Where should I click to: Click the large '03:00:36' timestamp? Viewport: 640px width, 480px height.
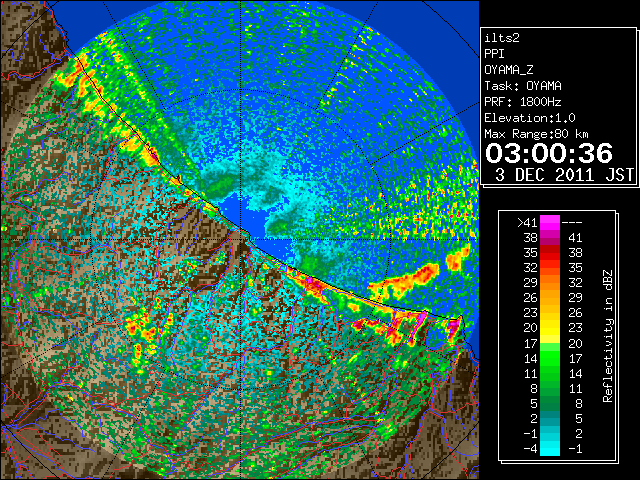(549, 153)
